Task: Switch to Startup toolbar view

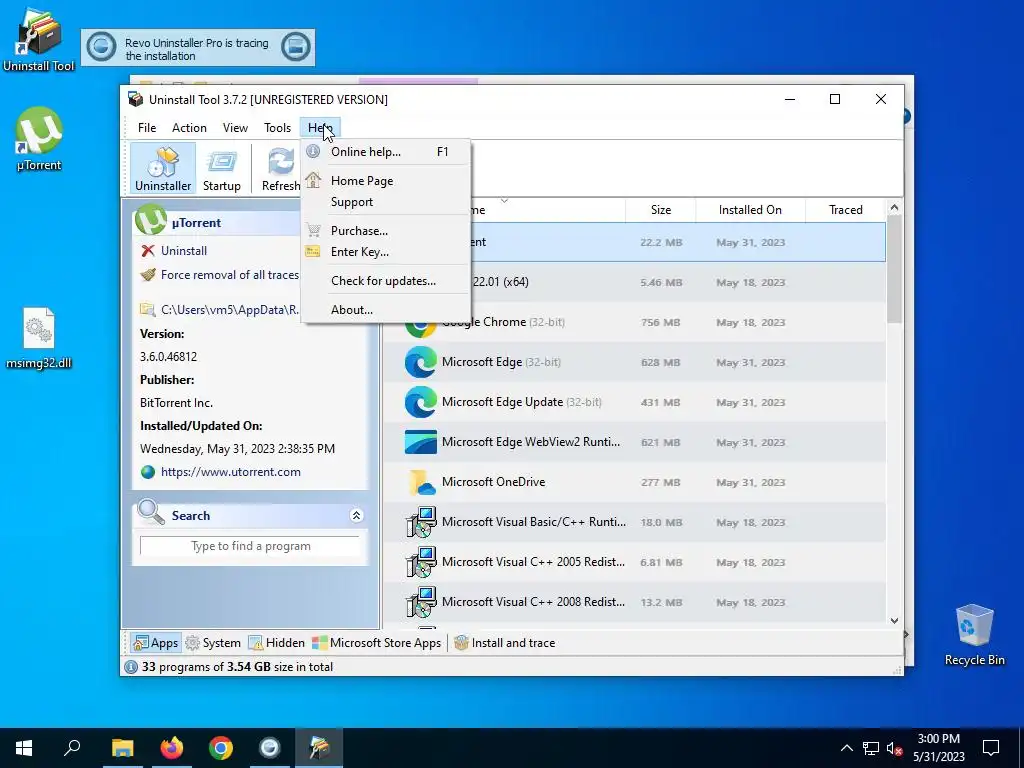Action: (221, 168)
